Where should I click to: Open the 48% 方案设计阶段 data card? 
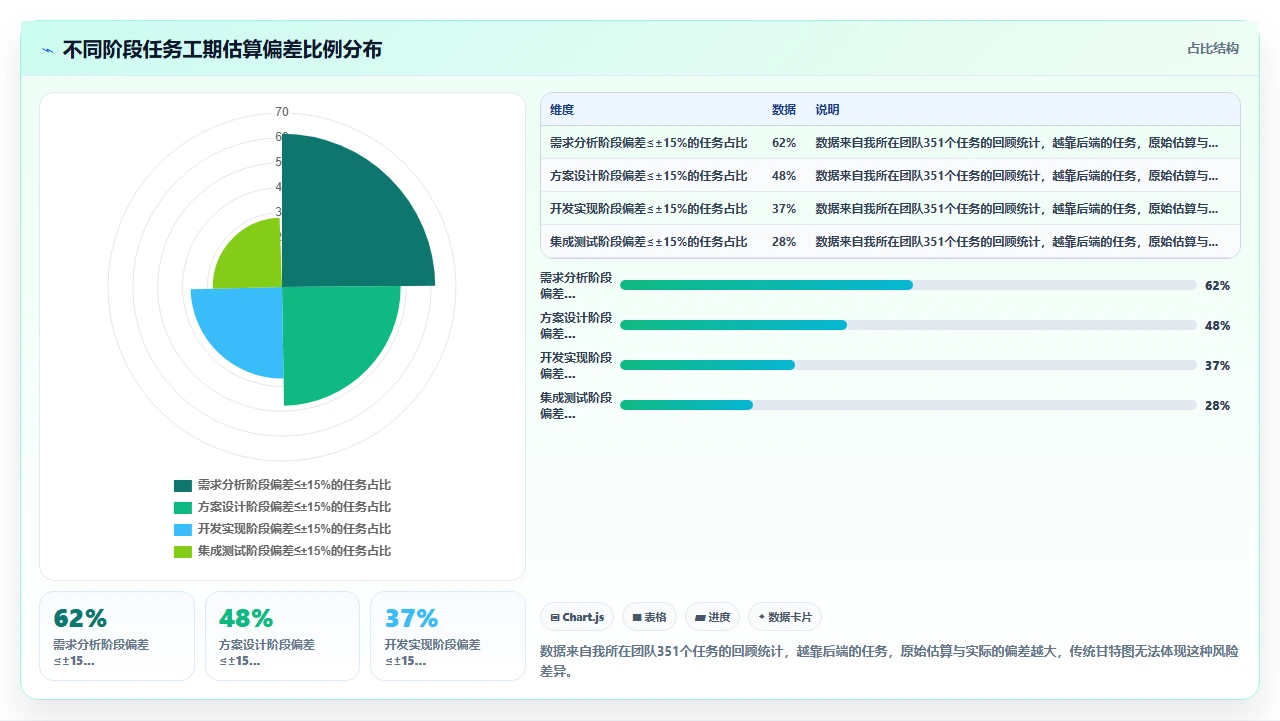[x=282, y=636]
